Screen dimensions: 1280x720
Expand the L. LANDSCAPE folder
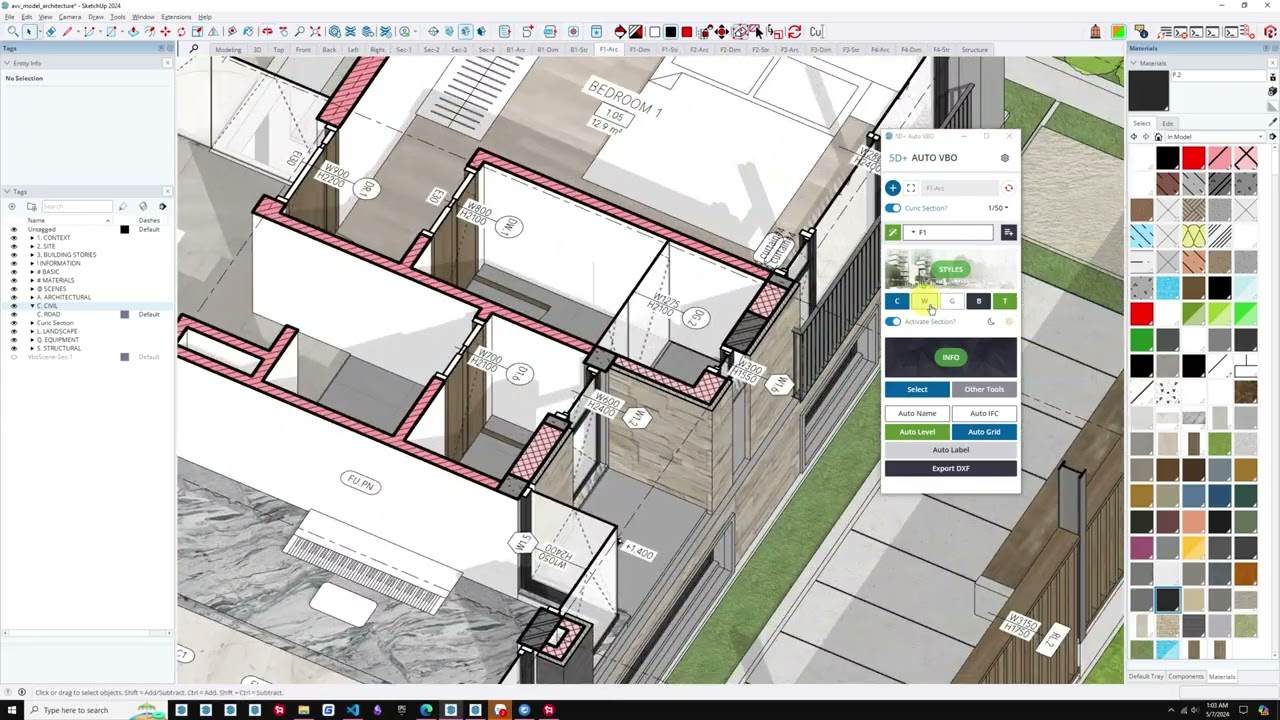[x=32, y=331]
